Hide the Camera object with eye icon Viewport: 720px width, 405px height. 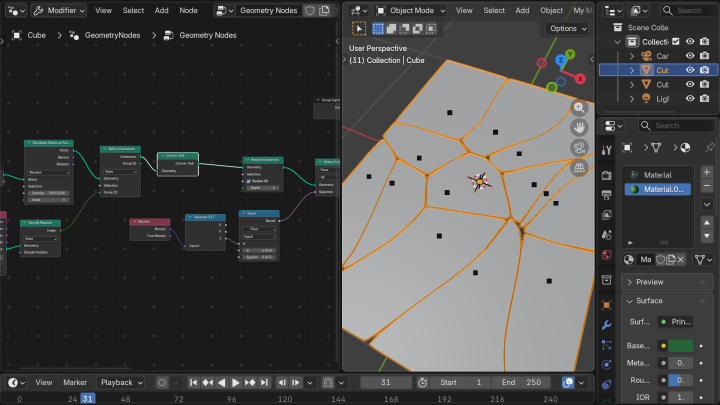coord(690,56)
